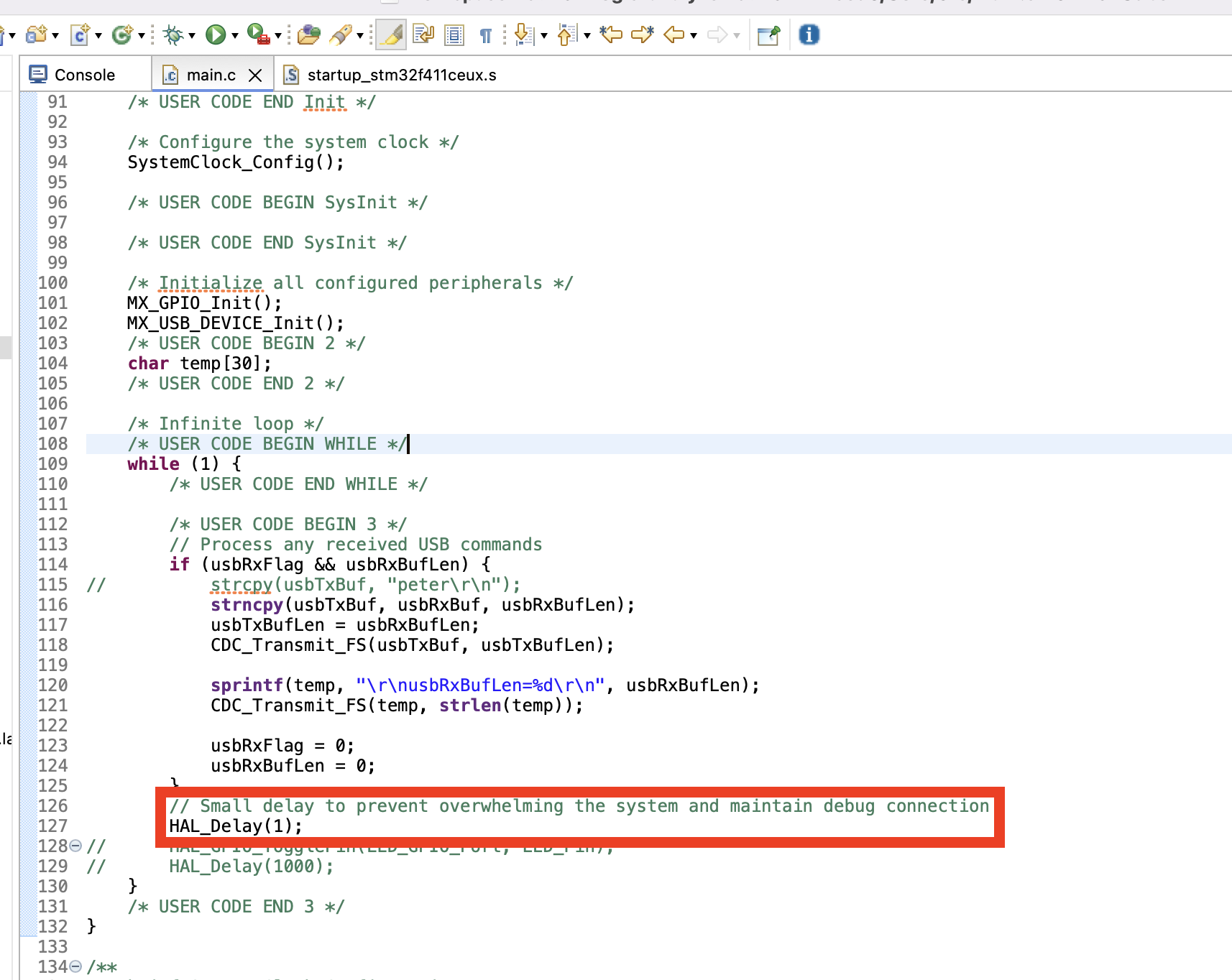
Task: Click usbRxBufLen = 0; on line 124
Action: coord(293,766)
